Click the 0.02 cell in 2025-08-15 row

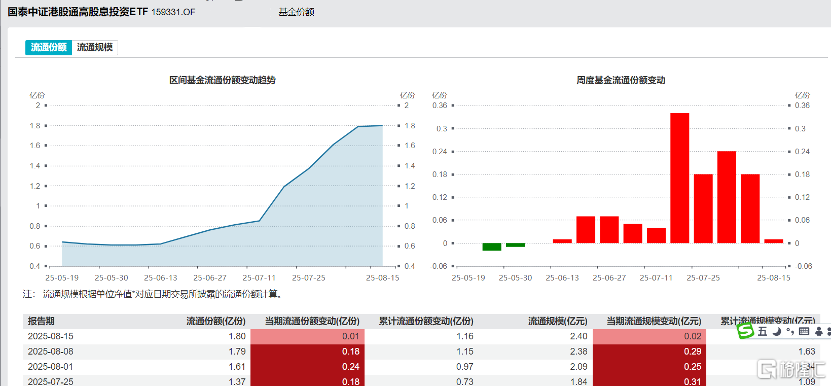pyautogui.click(x=649, y=336)
